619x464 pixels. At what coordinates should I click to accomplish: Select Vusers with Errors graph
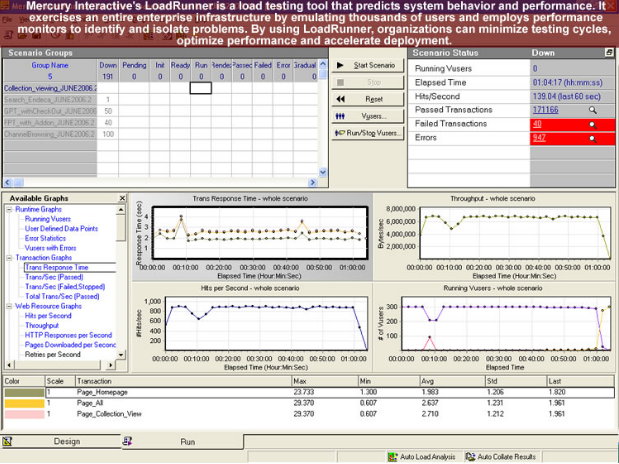click(50, 248)
